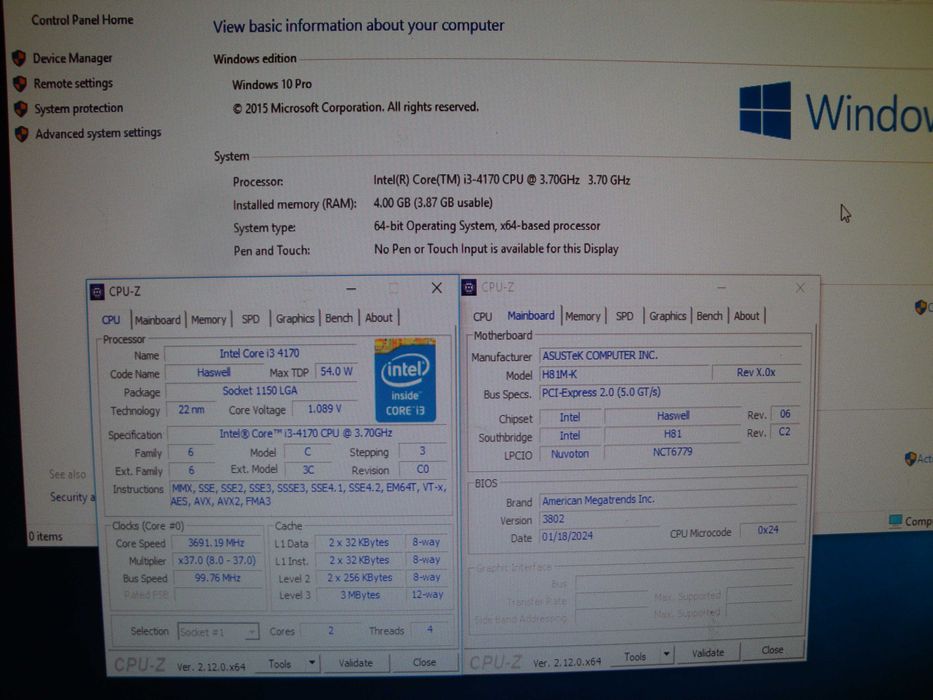
Task: Click Tools button in left CPU-Z window
Action: [280, 664]
